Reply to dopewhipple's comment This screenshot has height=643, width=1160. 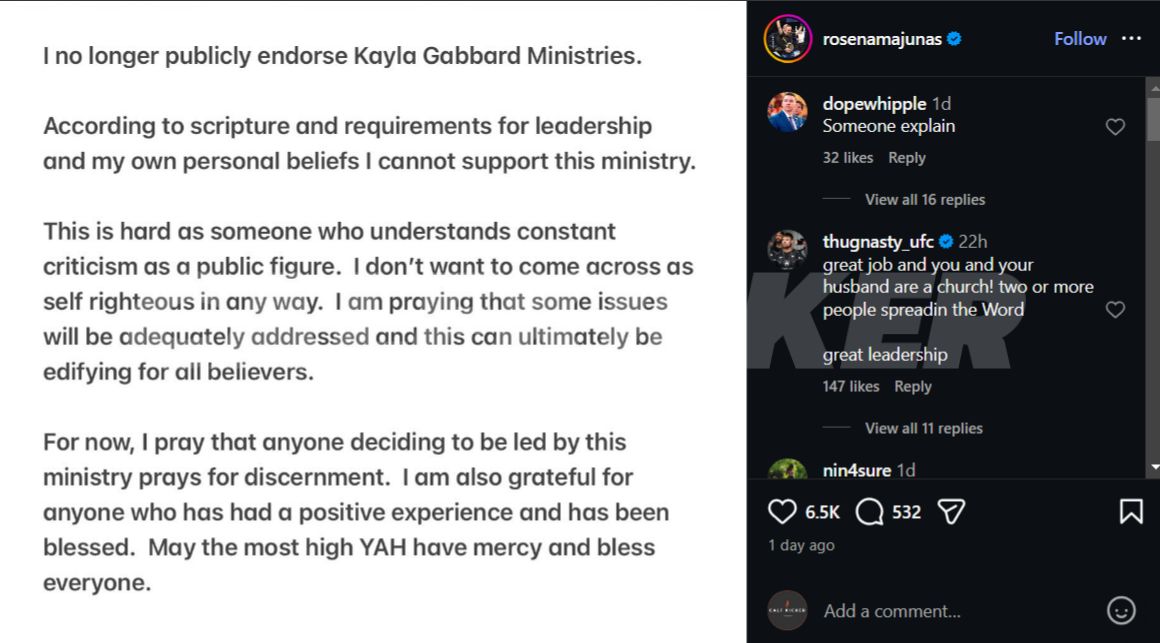[x=907, y=158]
